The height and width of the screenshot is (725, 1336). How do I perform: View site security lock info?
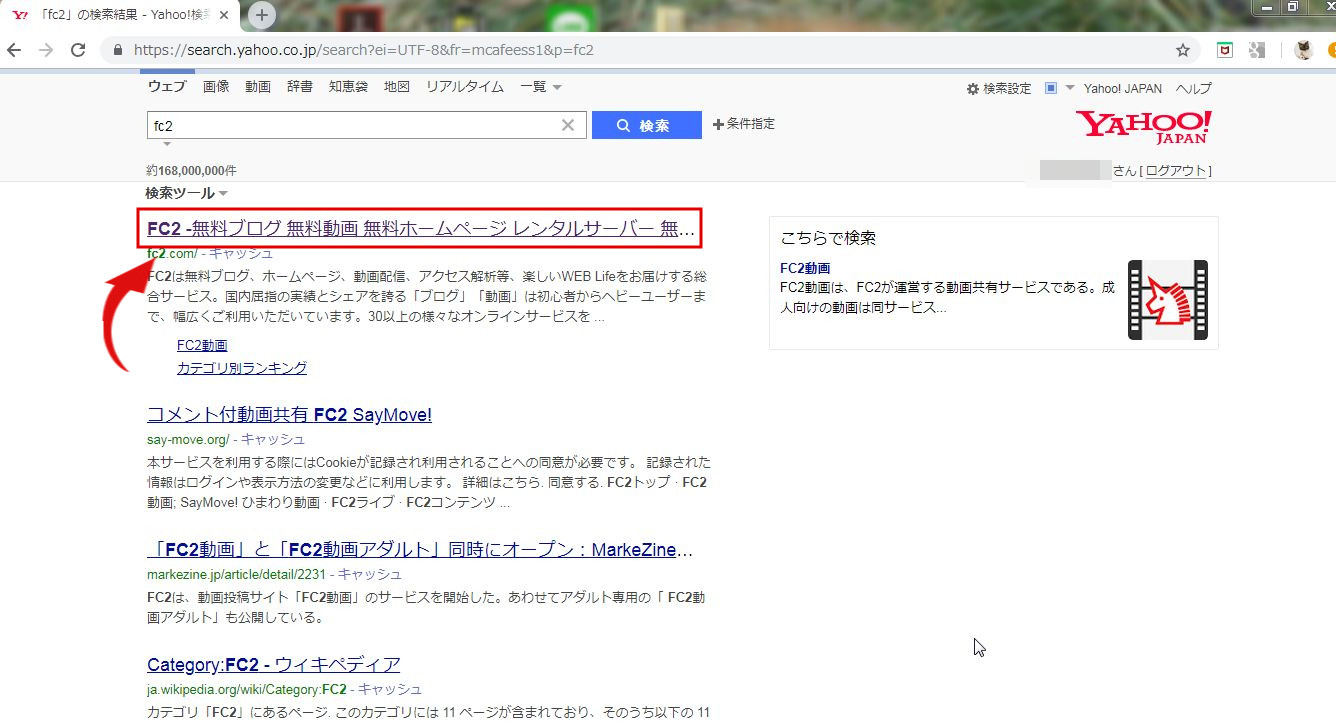pyautogui.click(x=118, y=50)
